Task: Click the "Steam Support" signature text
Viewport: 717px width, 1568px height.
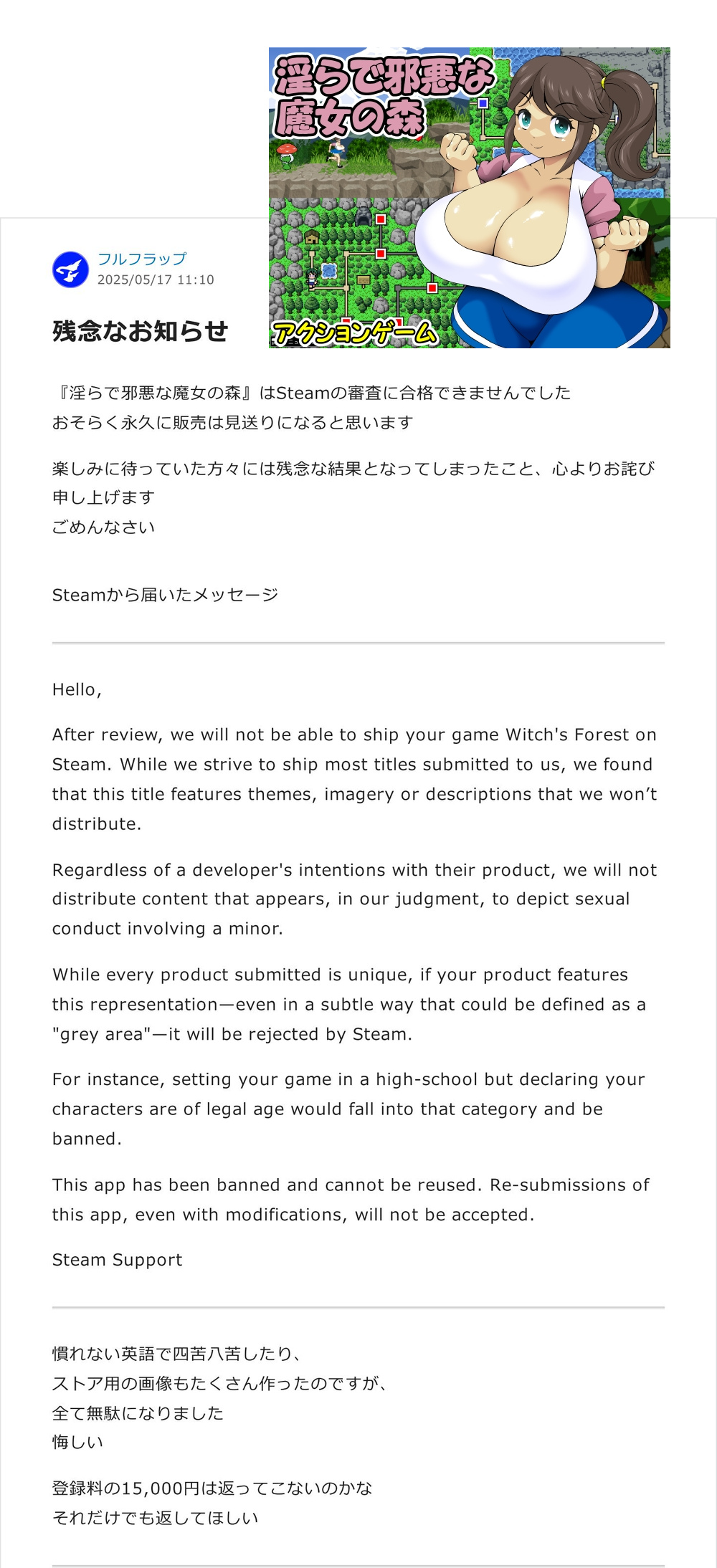Action: [117, 1260]
